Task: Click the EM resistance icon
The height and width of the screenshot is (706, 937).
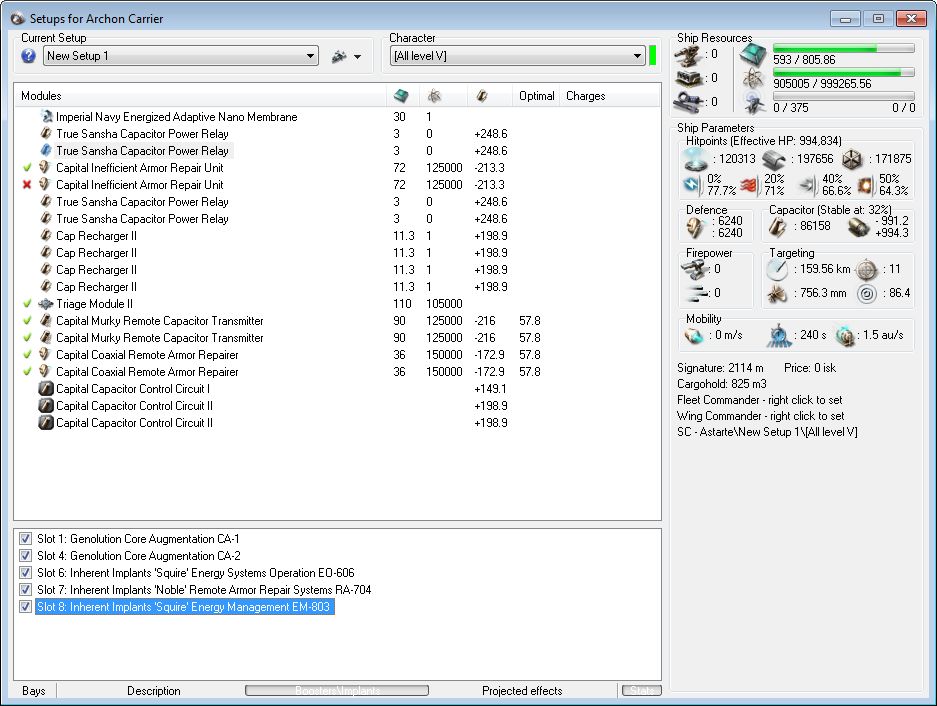Action: click(x=691, y=185)
